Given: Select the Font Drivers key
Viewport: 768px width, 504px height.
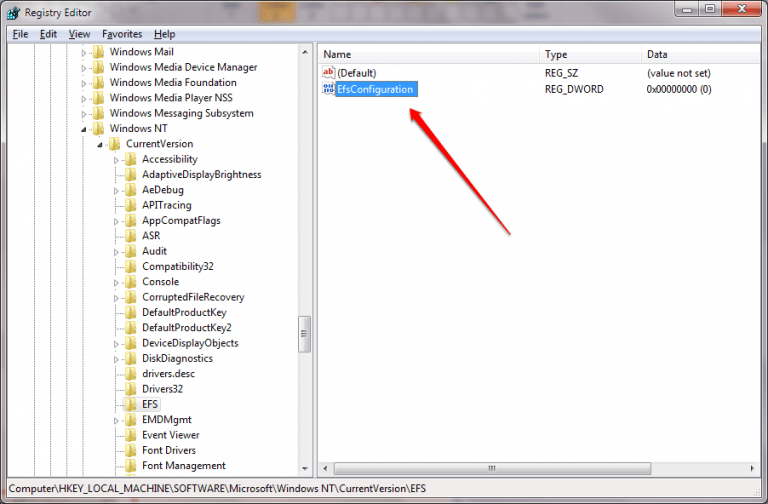Looking at the screenshot, I should coord(169,450).
